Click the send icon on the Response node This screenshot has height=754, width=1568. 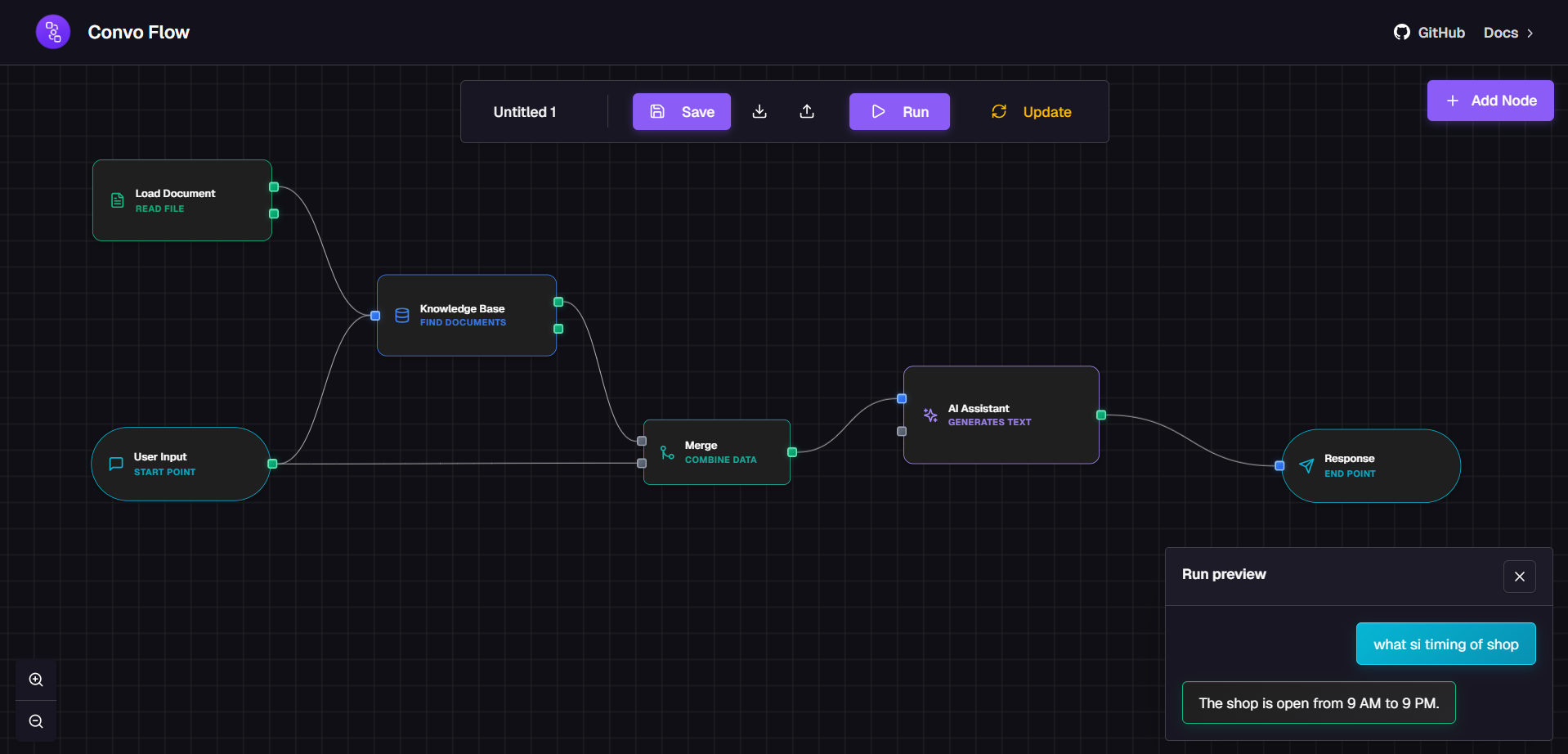[x=1308, y=465]
